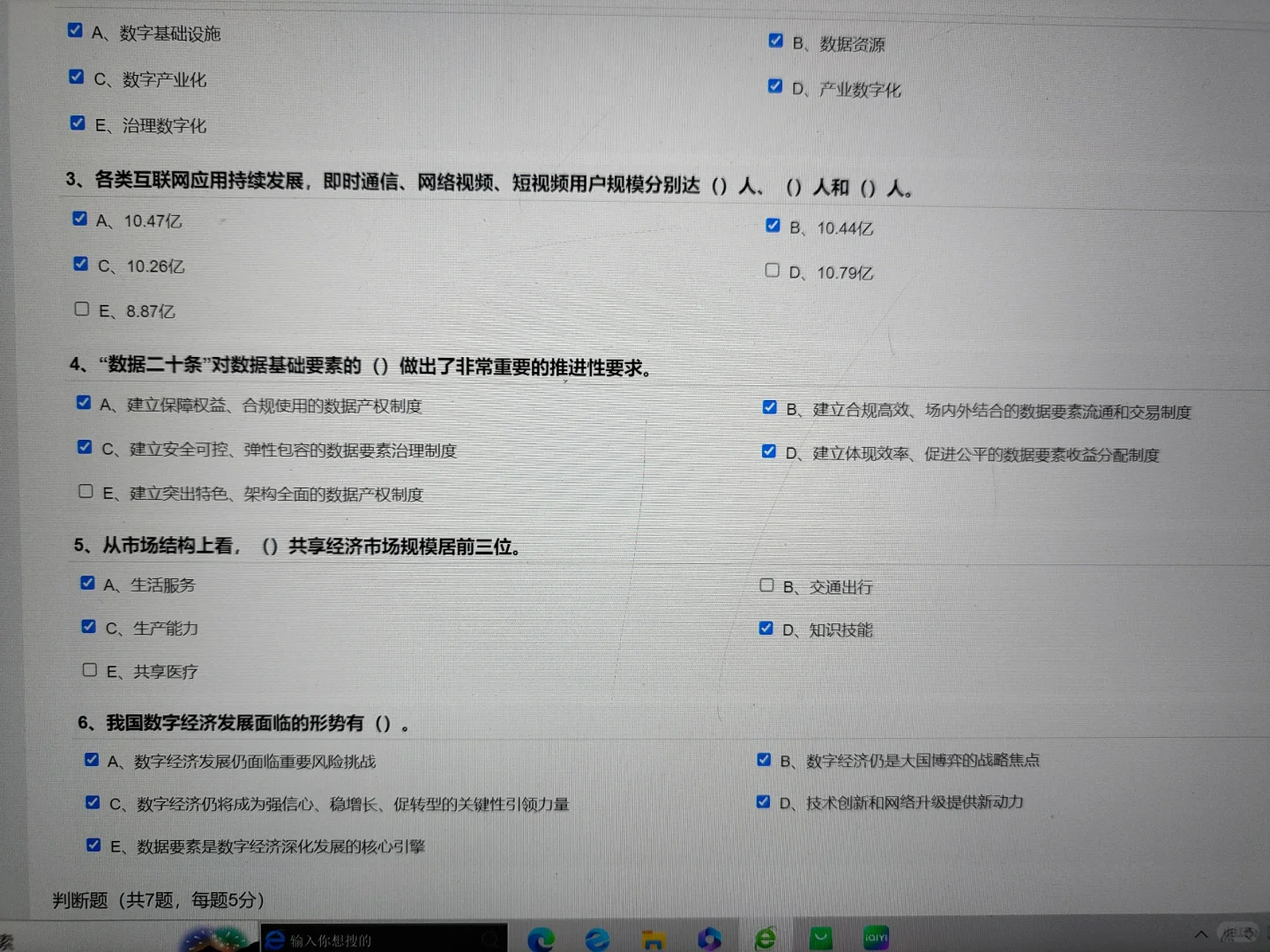Uncheck option E 治理数字化

pos(78,123)
